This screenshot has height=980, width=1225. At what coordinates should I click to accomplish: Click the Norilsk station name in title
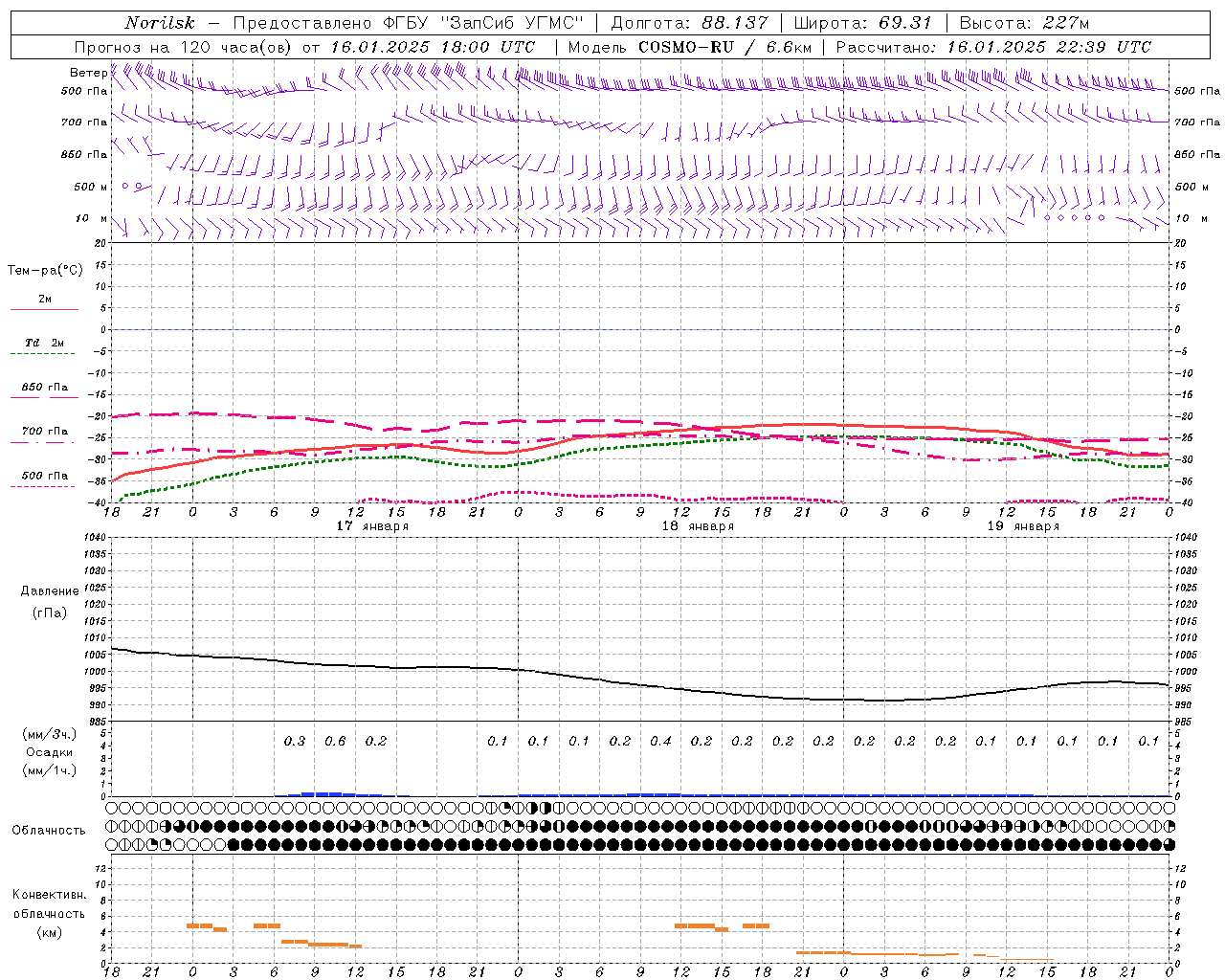pyautogui.click(x=160, y=23)
